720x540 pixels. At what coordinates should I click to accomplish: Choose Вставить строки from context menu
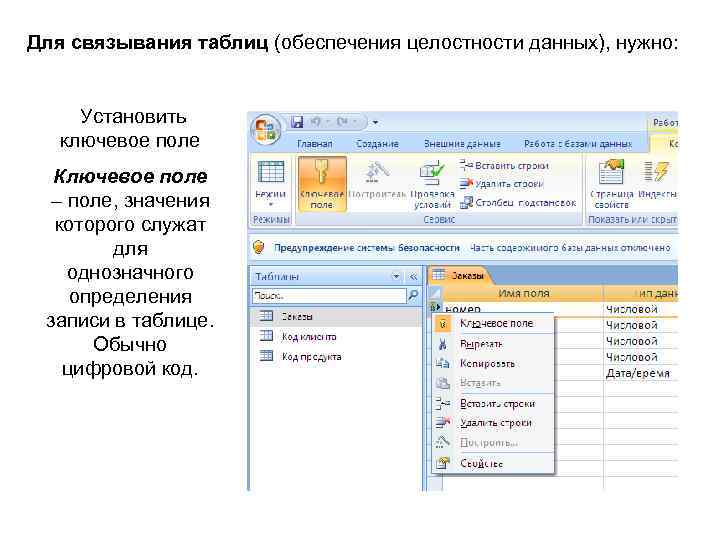(494, 404)
